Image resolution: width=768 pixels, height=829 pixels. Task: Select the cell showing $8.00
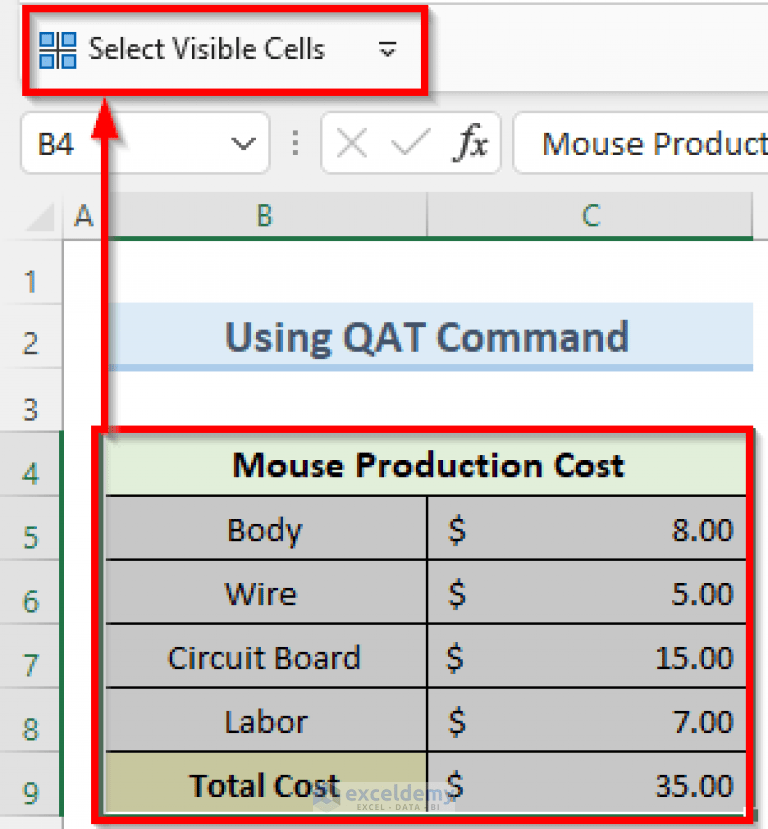coord(590,530)
